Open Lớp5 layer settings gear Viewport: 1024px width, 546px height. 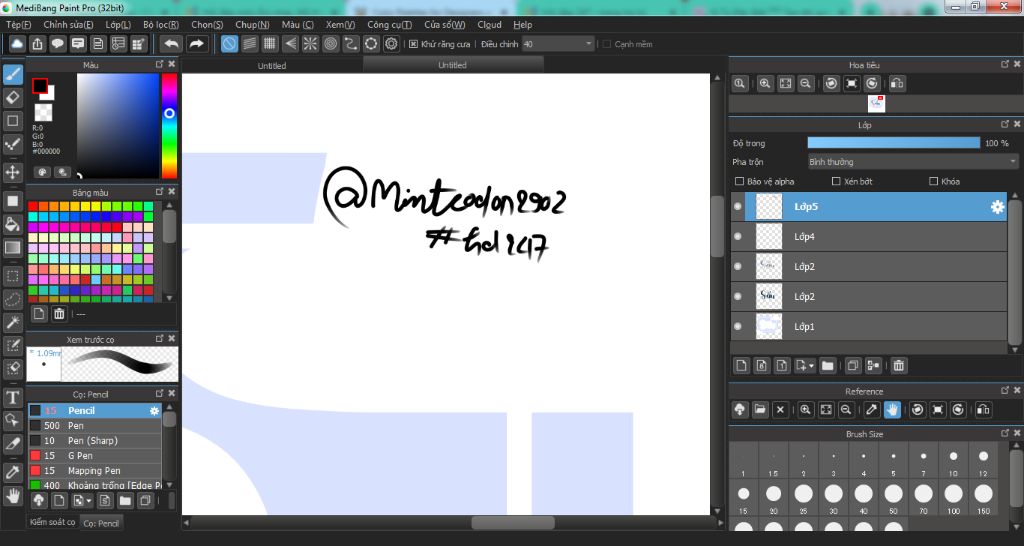pos(997,207)
